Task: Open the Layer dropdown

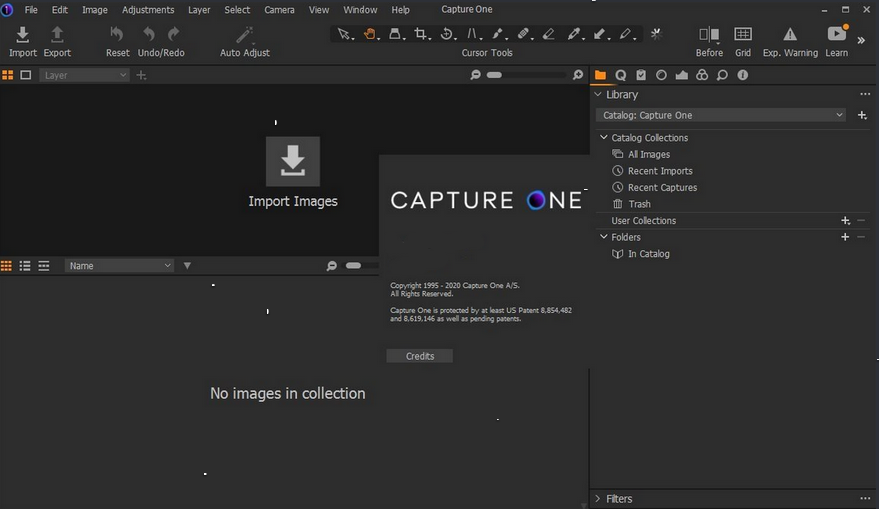Action: point(85,75)
